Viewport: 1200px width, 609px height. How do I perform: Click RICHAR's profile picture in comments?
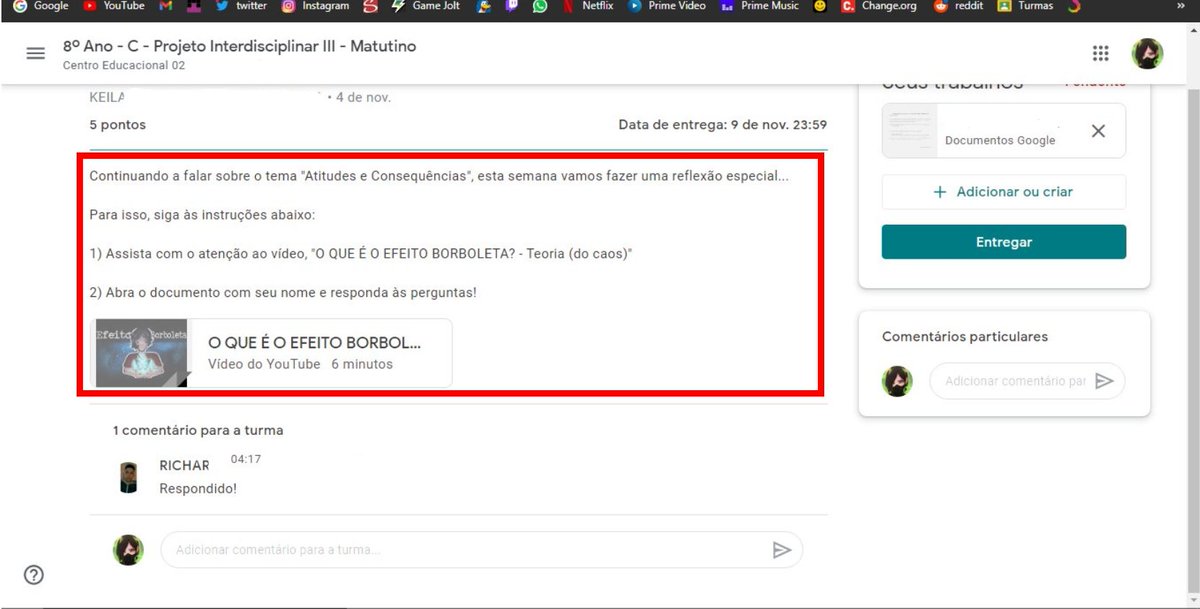(x=128, y=478)
